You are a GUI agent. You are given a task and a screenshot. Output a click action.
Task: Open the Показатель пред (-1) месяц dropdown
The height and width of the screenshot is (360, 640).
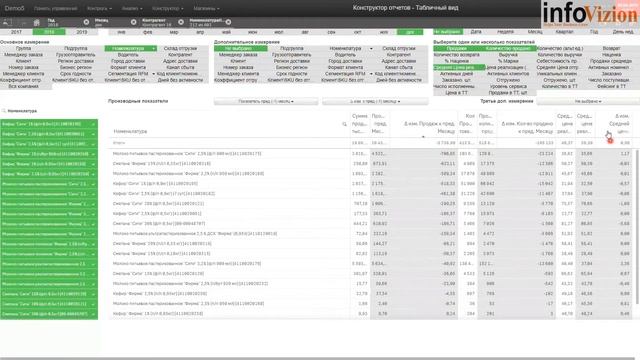(x=266, y=101)
